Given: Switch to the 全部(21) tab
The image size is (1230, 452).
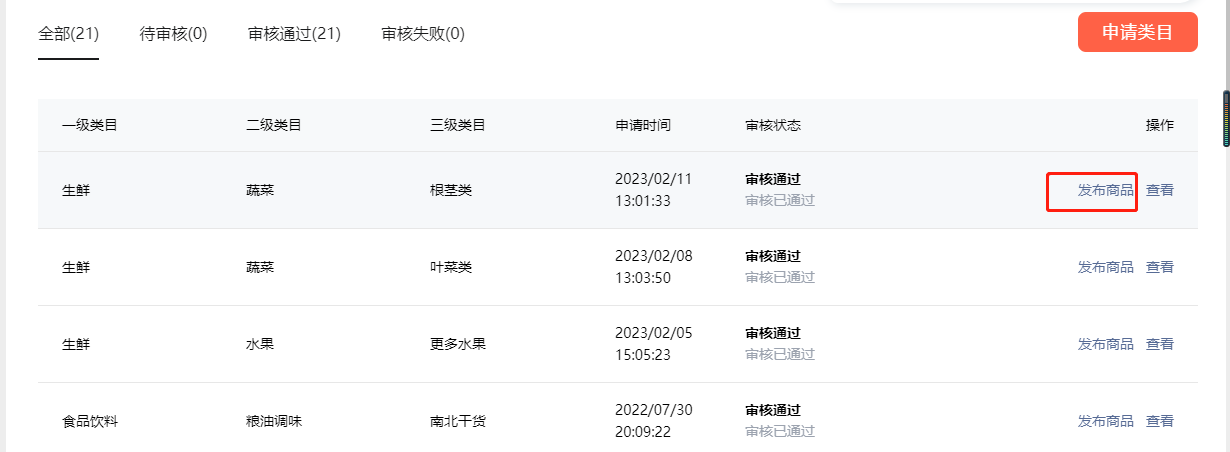Looking at the screenshot, I should pos(68,34).
